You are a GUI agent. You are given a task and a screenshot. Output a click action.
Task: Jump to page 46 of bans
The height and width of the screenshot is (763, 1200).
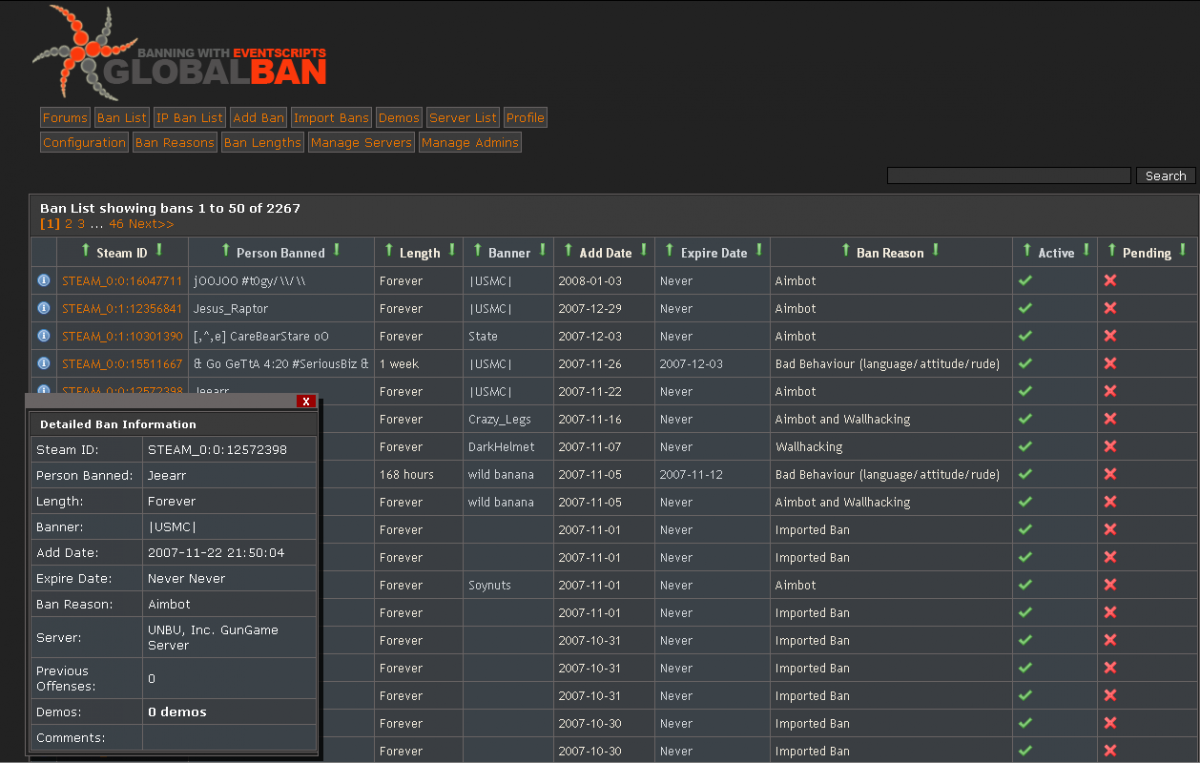[116, 224]
